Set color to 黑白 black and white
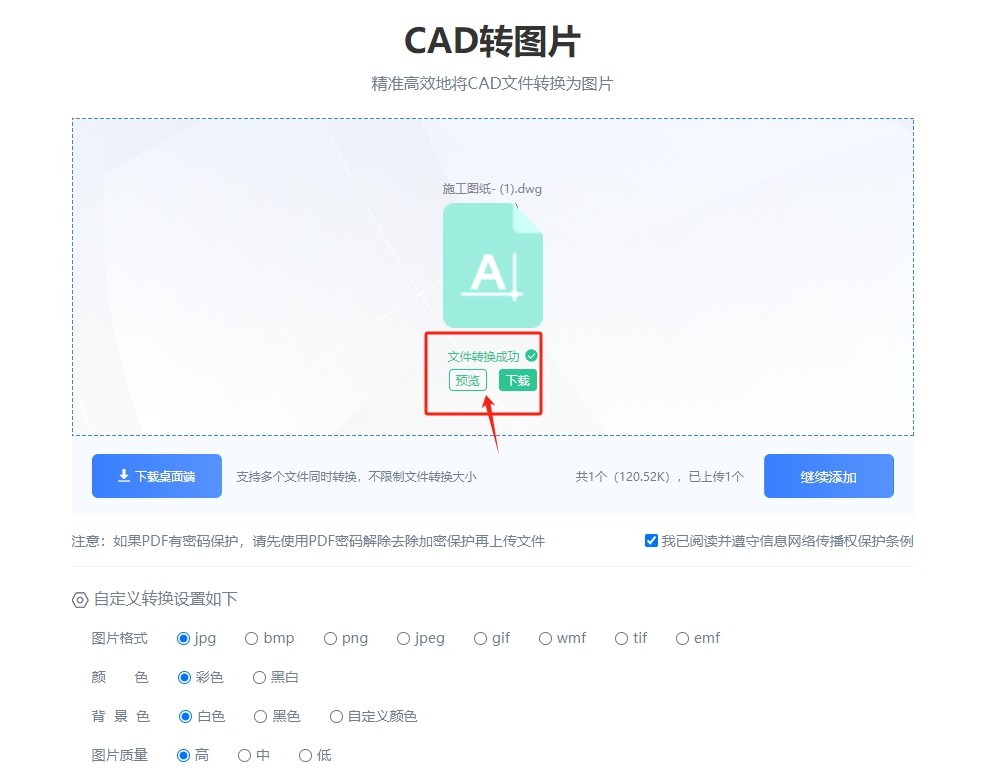Screen dimensions: 983x770 pos(260,677)
